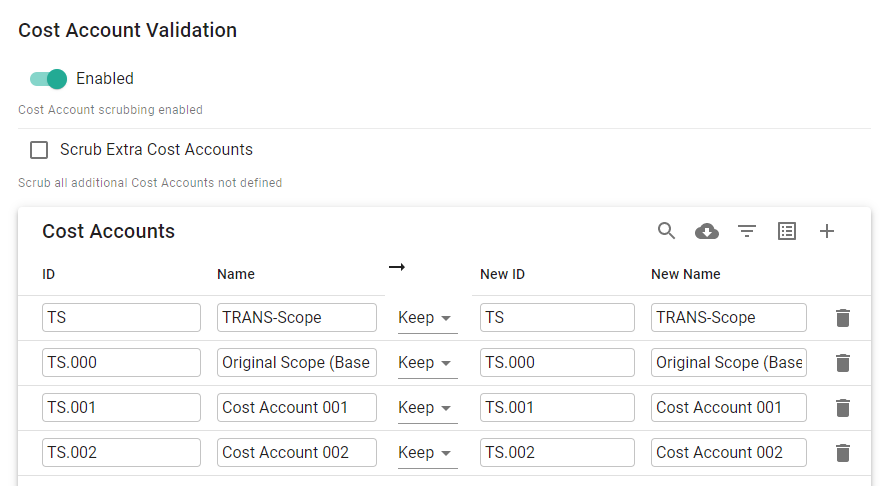Click the ID field containing TS

coord(121,318)
